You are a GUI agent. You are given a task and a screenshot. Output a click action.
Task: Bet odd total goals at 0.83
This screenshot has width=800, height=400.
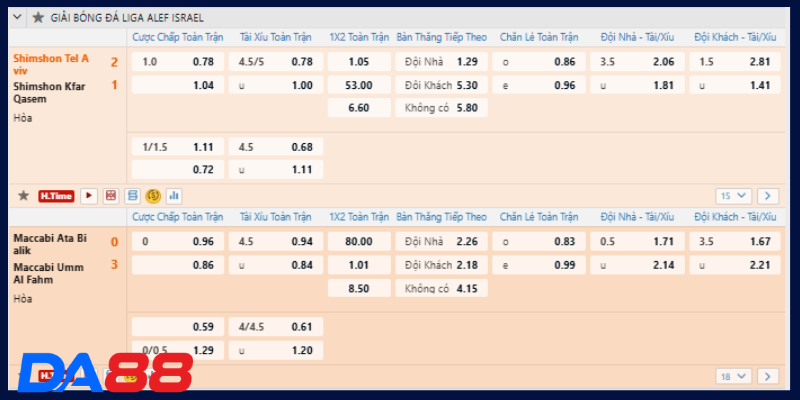tap(539, 241)
